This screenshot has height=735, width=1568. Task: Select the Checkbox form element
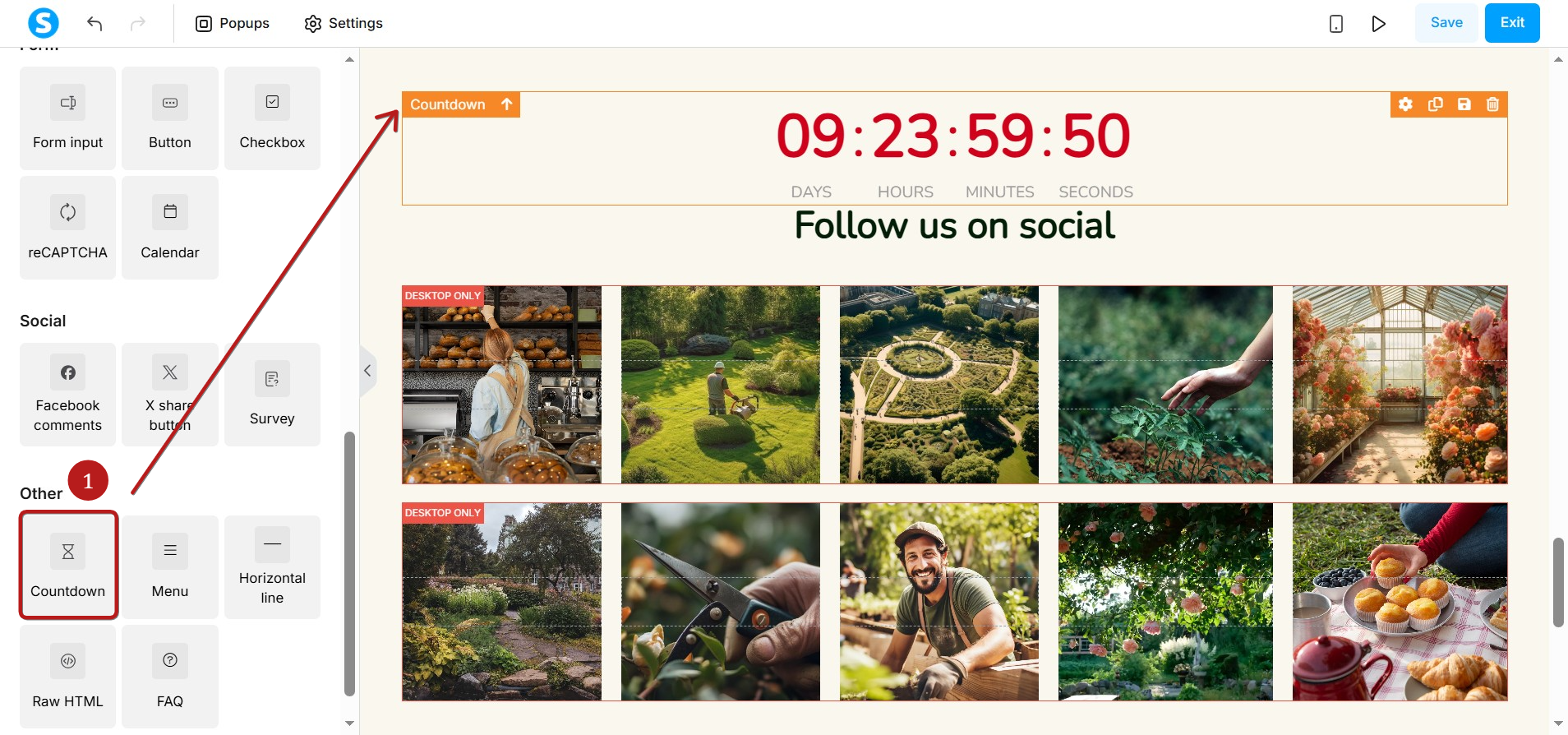(272, 118)
